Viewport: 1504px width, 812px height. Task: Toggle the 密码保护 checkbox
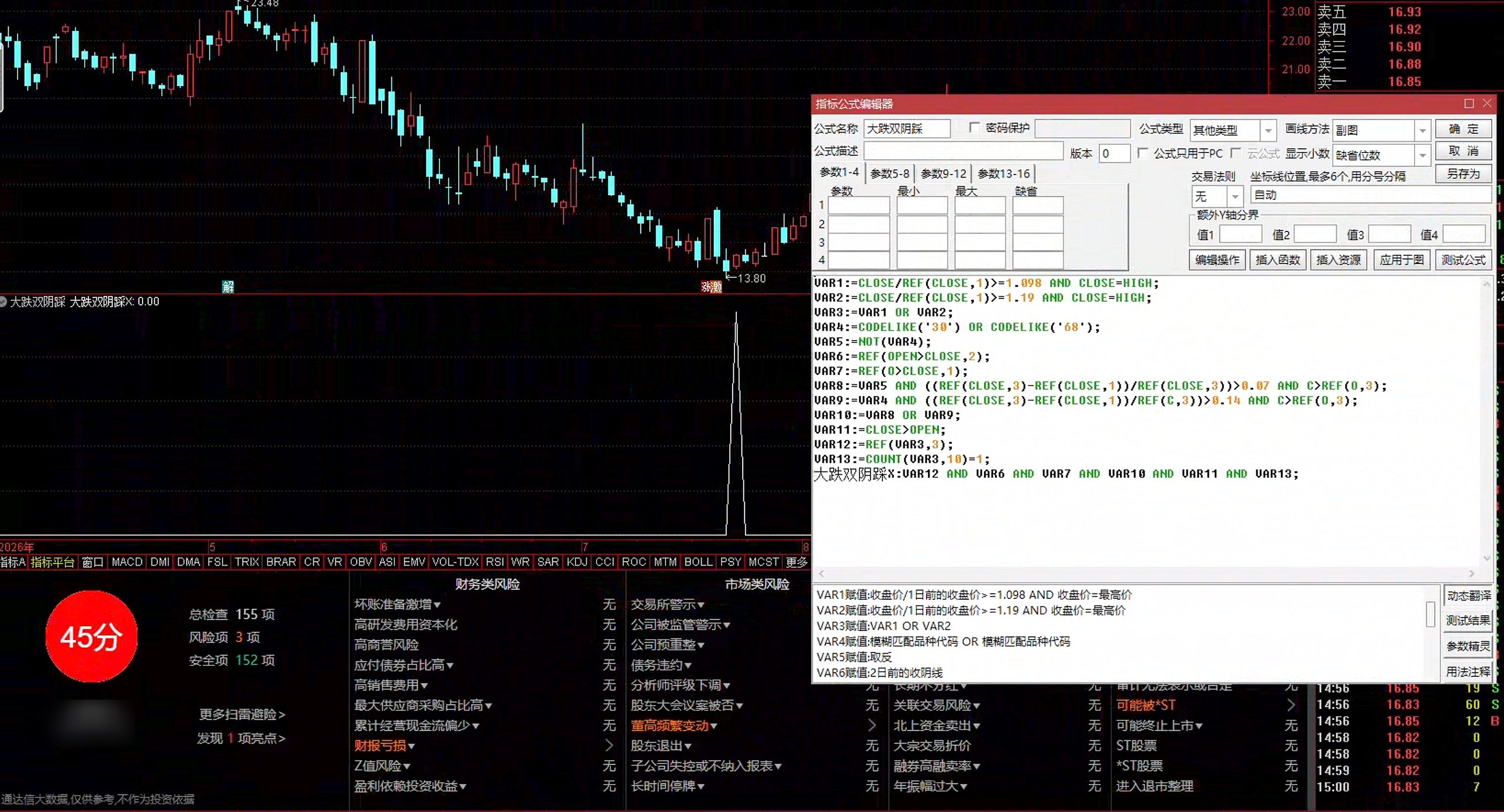[x=975, y=127]
